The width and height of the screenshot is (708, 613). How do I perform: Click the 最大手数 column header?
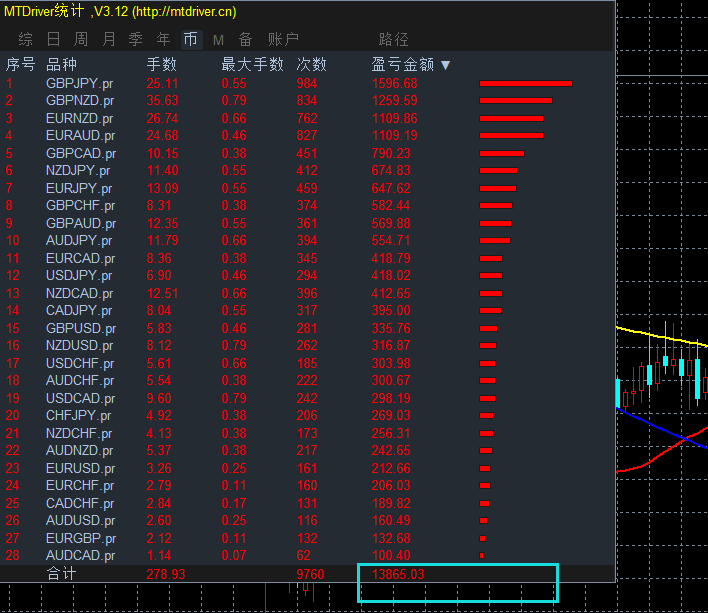pyautogui.click(x=252, y=65)
